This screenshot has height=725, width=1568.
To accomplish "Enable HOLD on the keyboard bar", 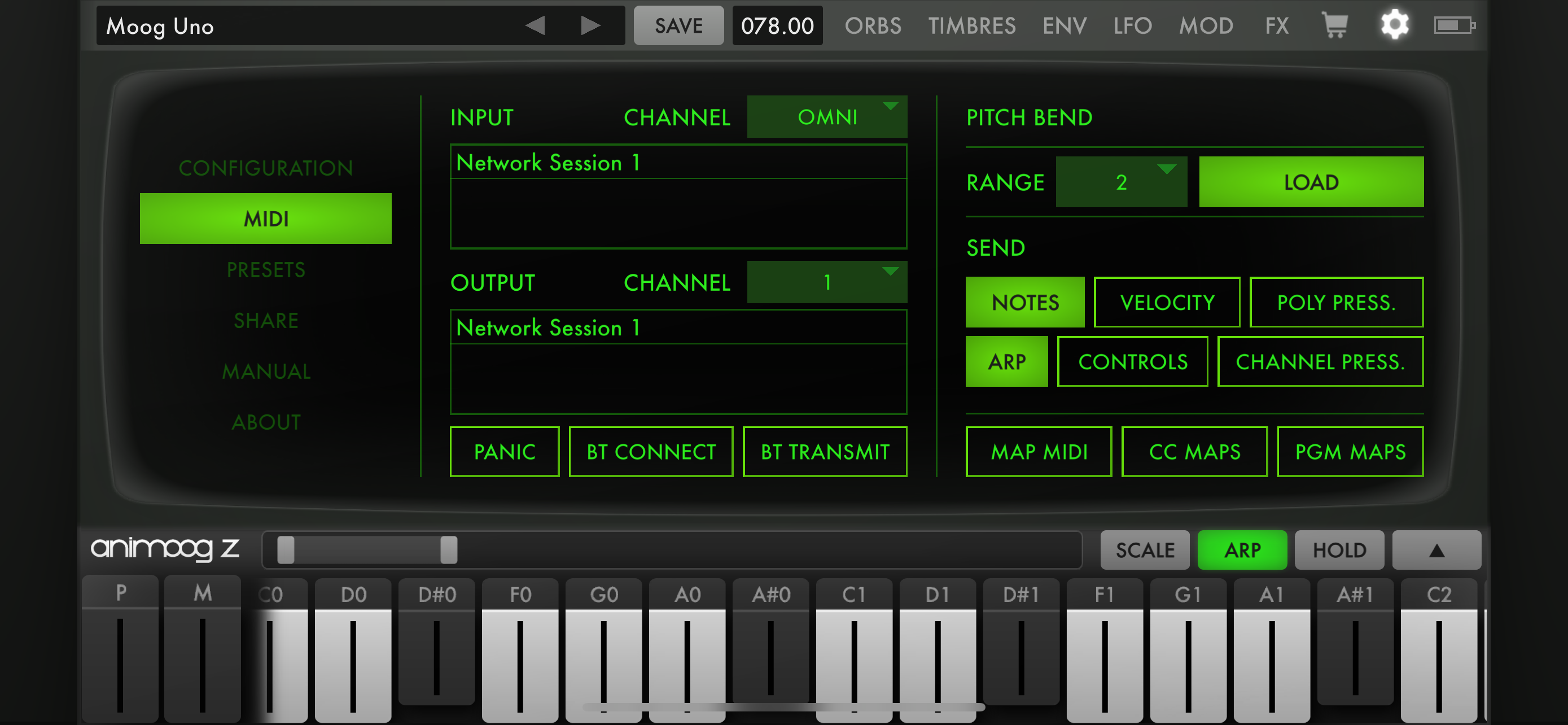I will 1339,551.
